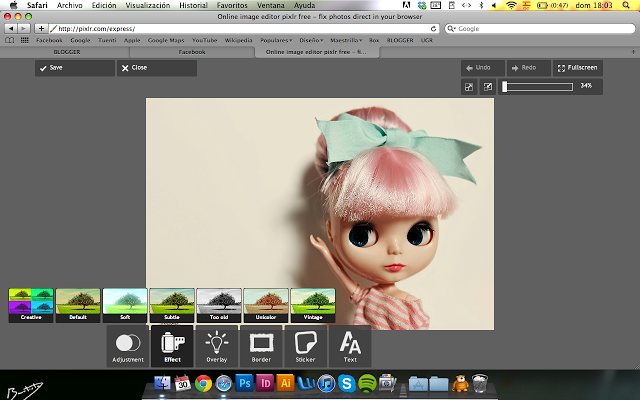Expand the Populares bookmarks dropdown
Viewport: 640px width, 400px height.
(277, 40)
